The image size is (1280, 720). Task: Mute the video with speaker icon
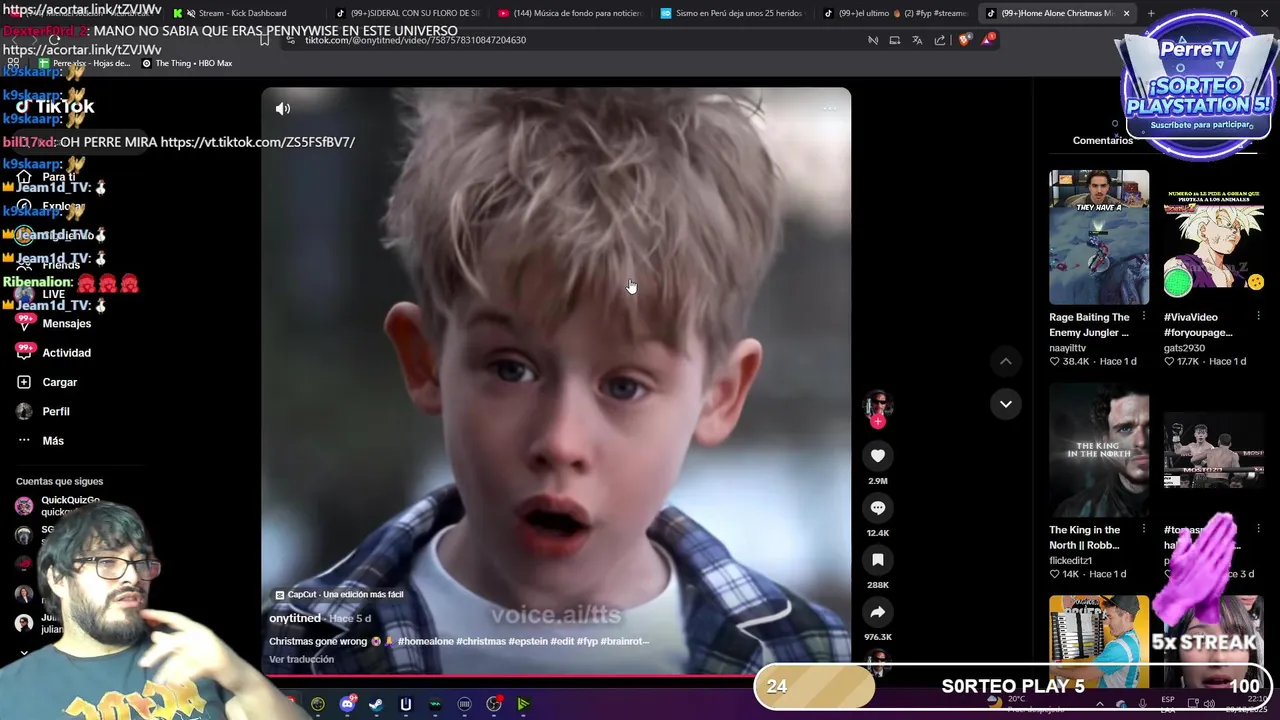283,108
